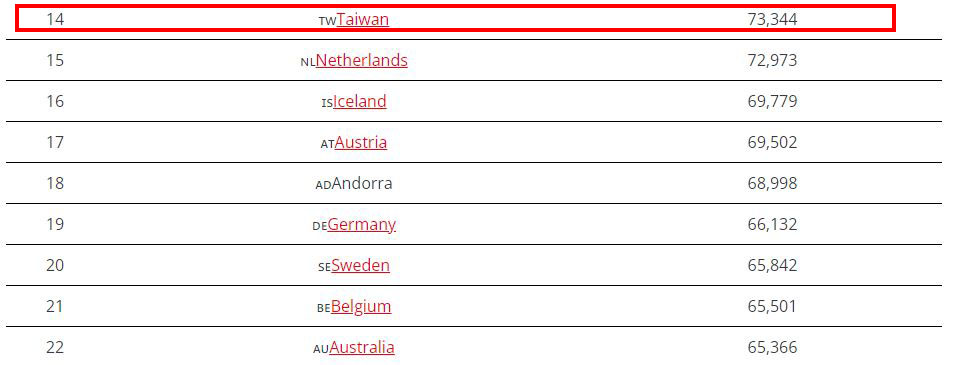Viewport: 953px width, 365px height.
Task: Click the 68,998 value in Andorra row
Action: [x=772, y=183]
